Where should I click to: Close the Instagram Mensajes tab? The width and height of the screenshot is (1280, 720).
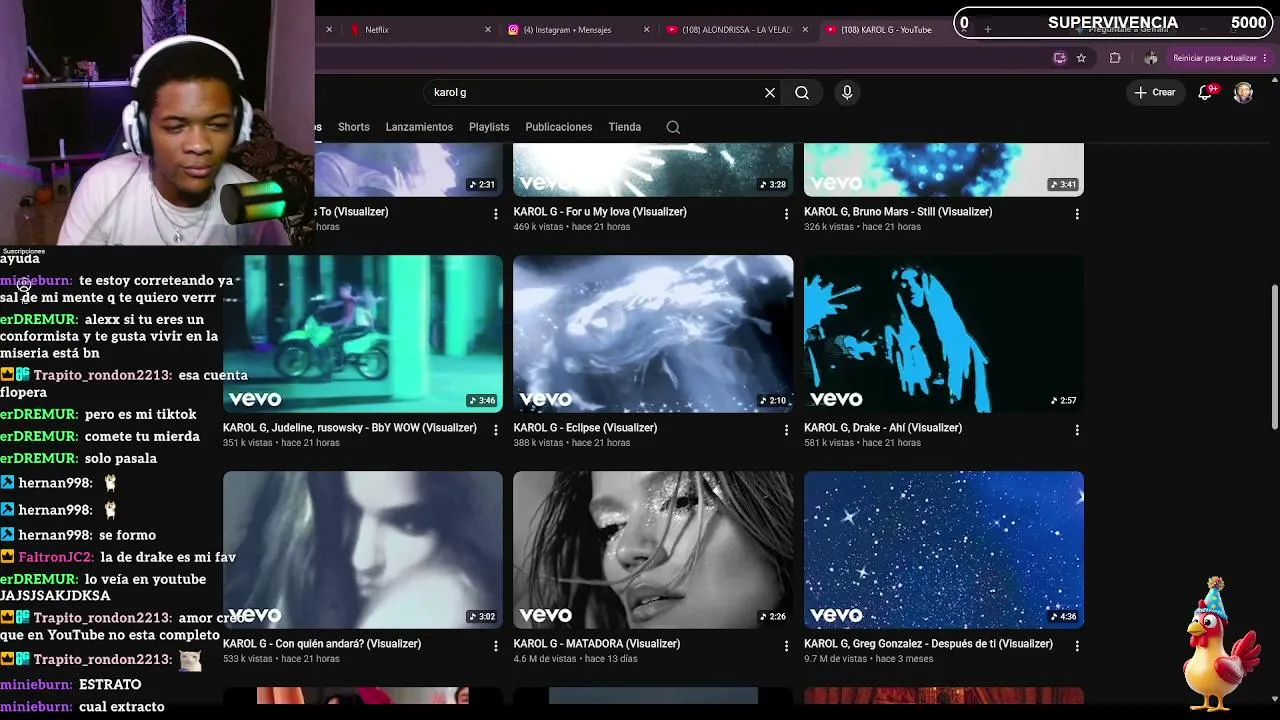click(647, 30)
